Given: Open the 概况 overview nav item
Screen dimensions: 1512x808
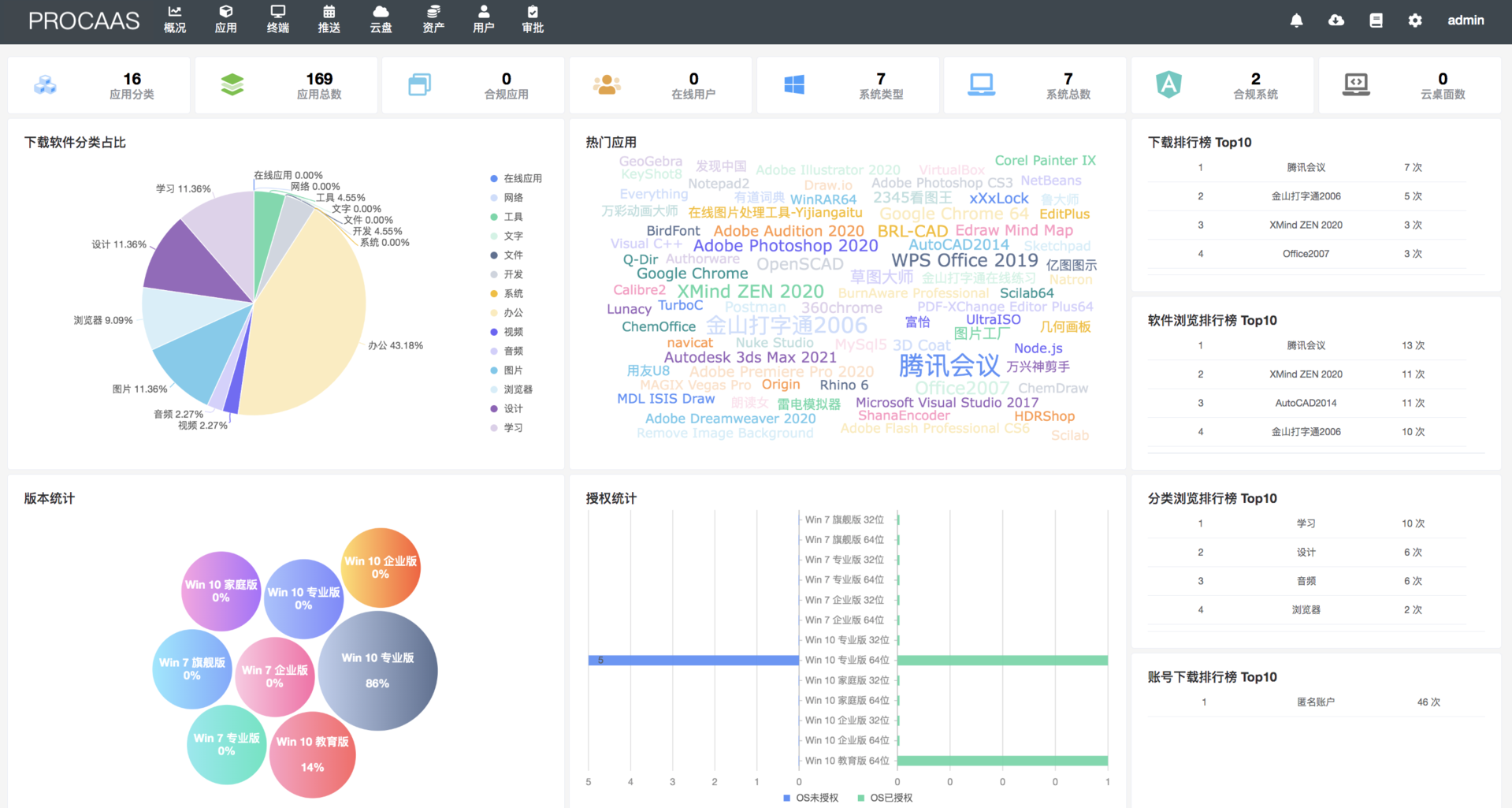Looking at the screenshot, I should (175, 20).
